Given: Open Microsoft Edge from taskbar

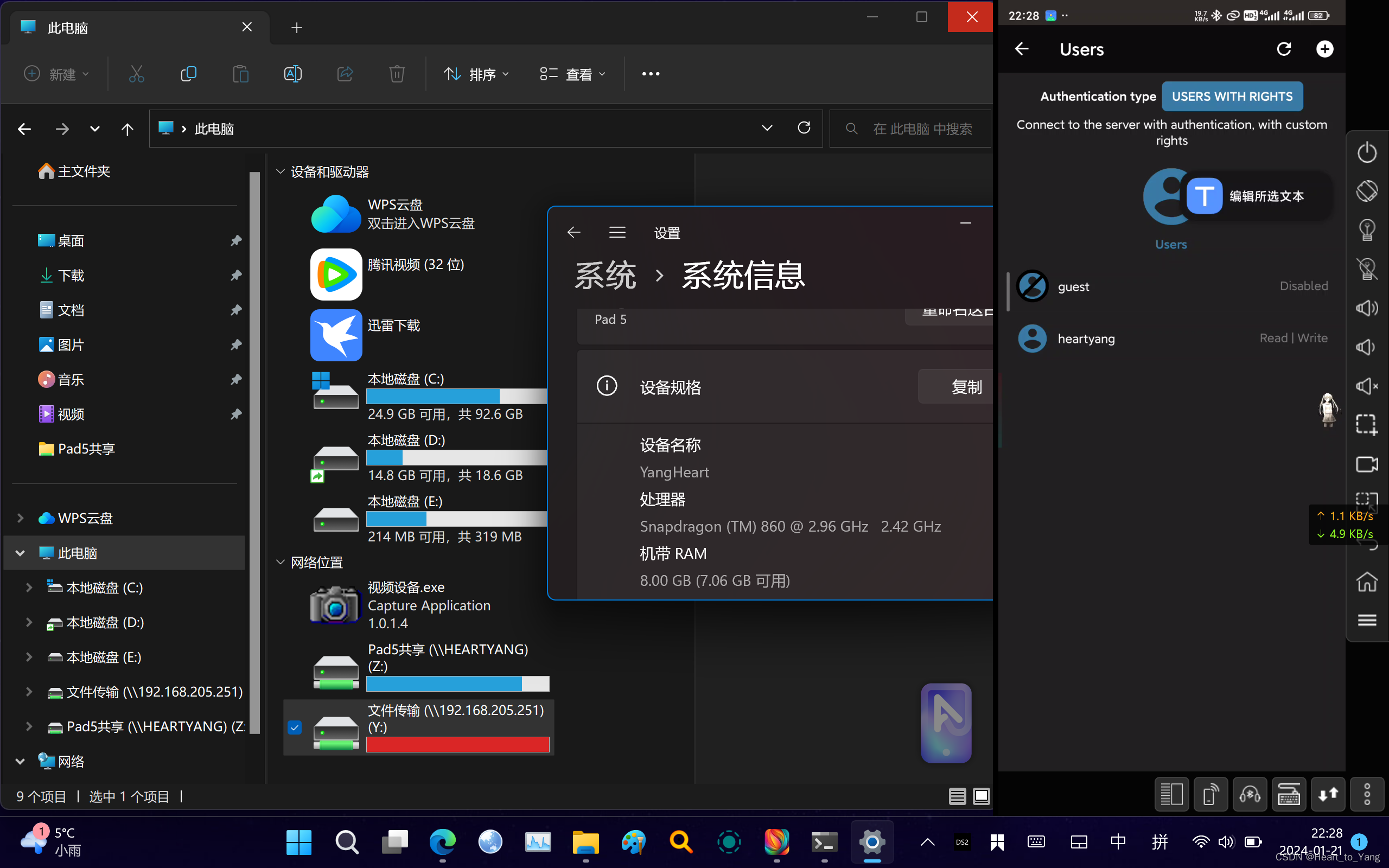Looking at the screenshot, I should tap(443, 842).
